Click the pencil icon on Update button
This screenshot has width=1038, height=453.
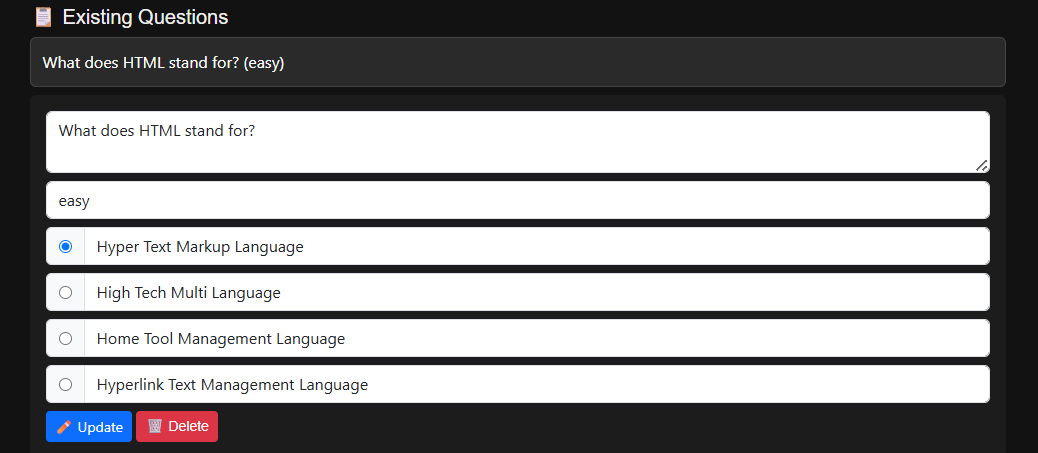[x=64, y=427]
